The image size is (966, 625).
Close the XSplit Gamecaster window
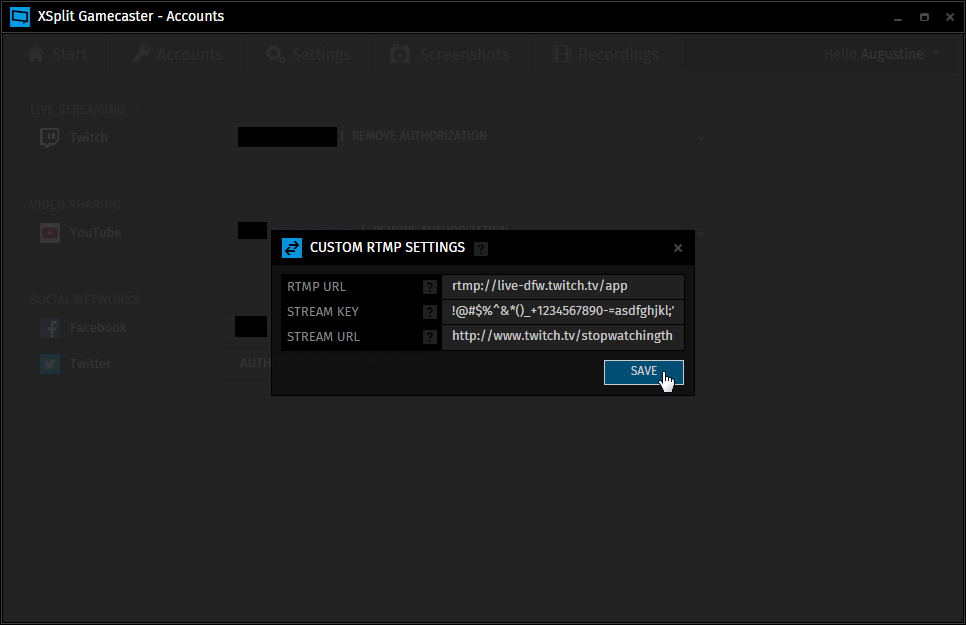950,17
